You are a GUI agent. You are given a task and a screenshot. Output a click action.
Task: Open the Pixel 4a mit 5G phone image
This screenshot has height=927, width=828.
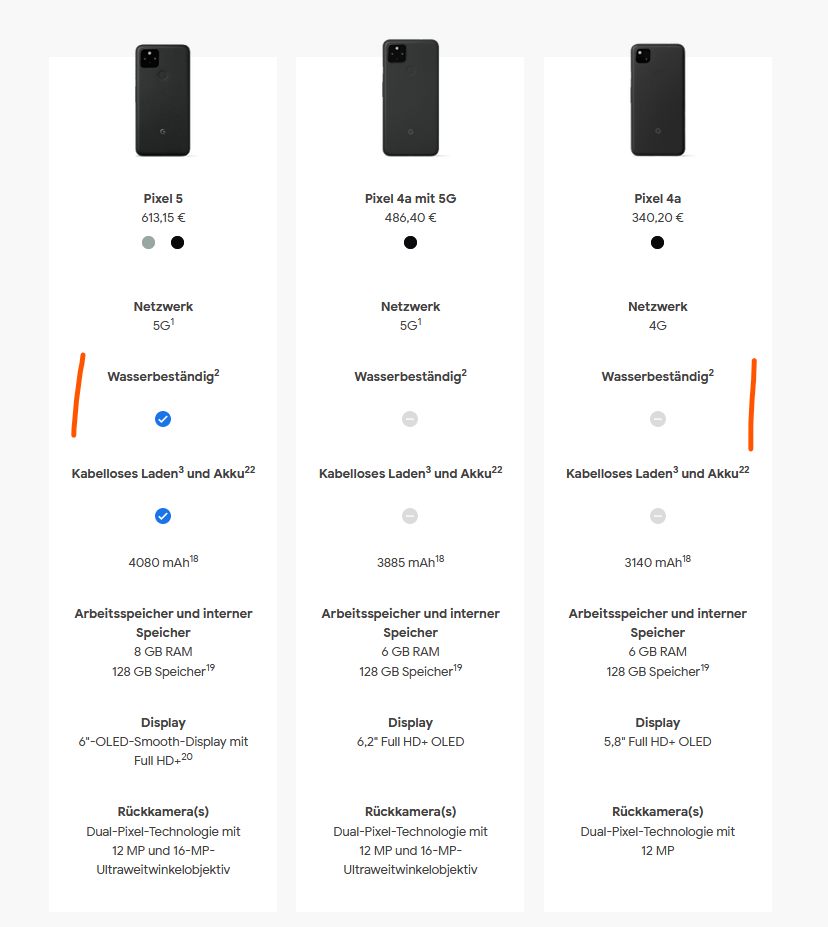click(411, 98)
